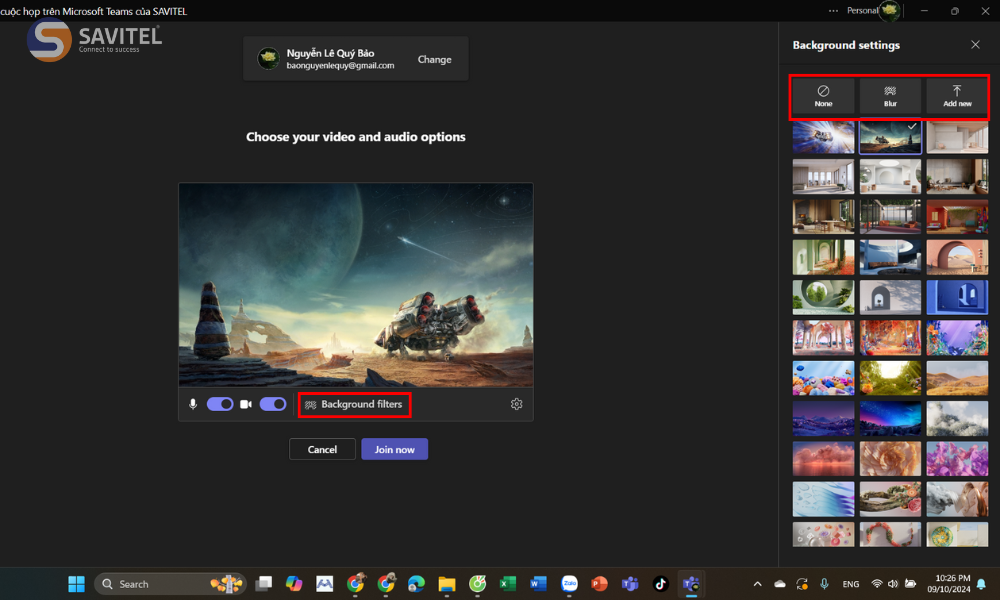Open Excel from the taskbar
Image resolution: width=1000 pixels, height=600 pixels.
click(508, 583)
